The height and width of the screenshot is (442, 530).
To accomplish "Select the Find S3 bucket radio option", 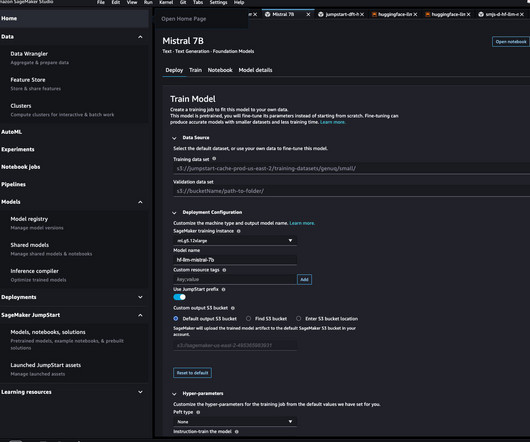I will [x=248, y=318].
